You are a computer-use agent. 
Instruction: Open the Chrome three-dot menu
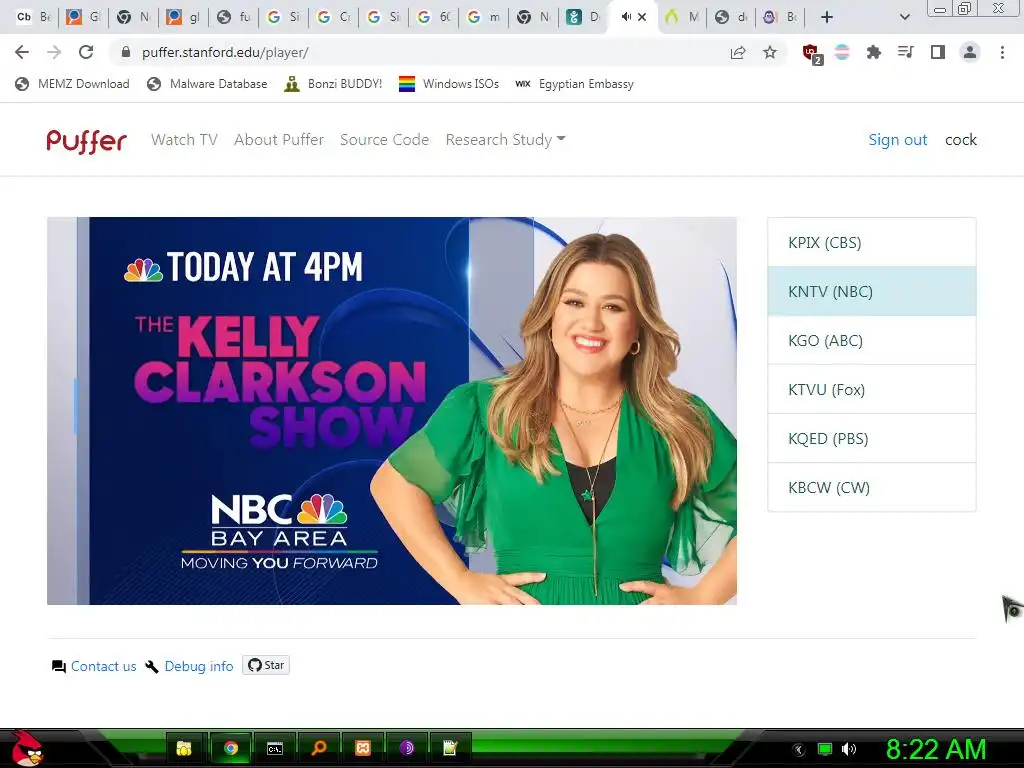(1002, 52)
